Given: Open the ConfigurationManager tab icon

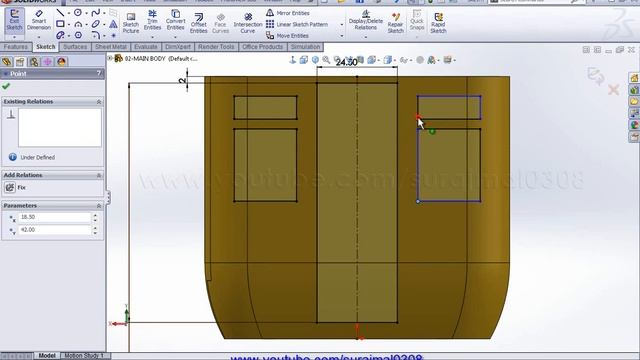Looking at the screenshot, I should (x=34, y=62).
